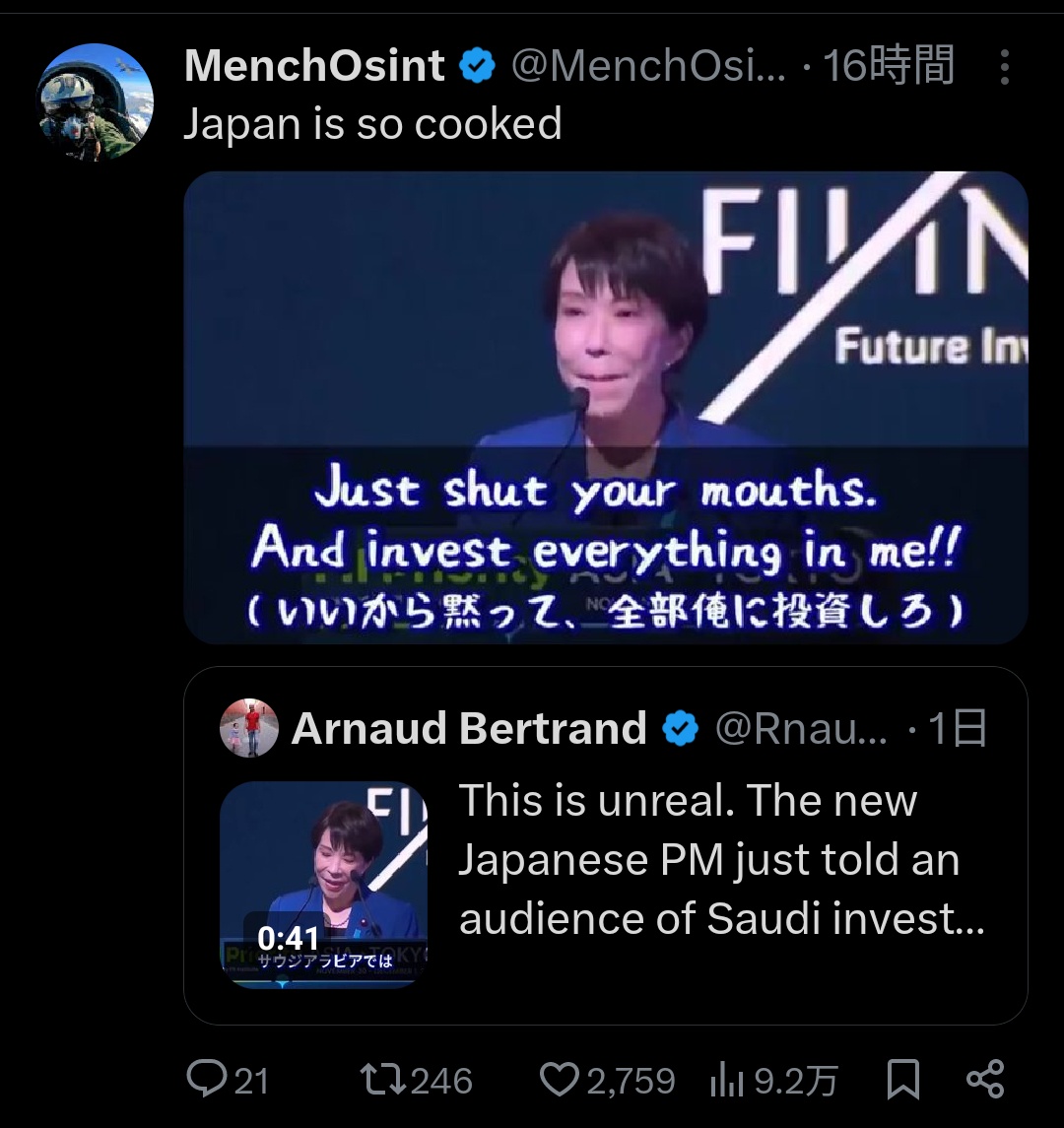Tap the share icon
The height and width of the screenshot is (1128, 1064).
(x=985, y=1080)
